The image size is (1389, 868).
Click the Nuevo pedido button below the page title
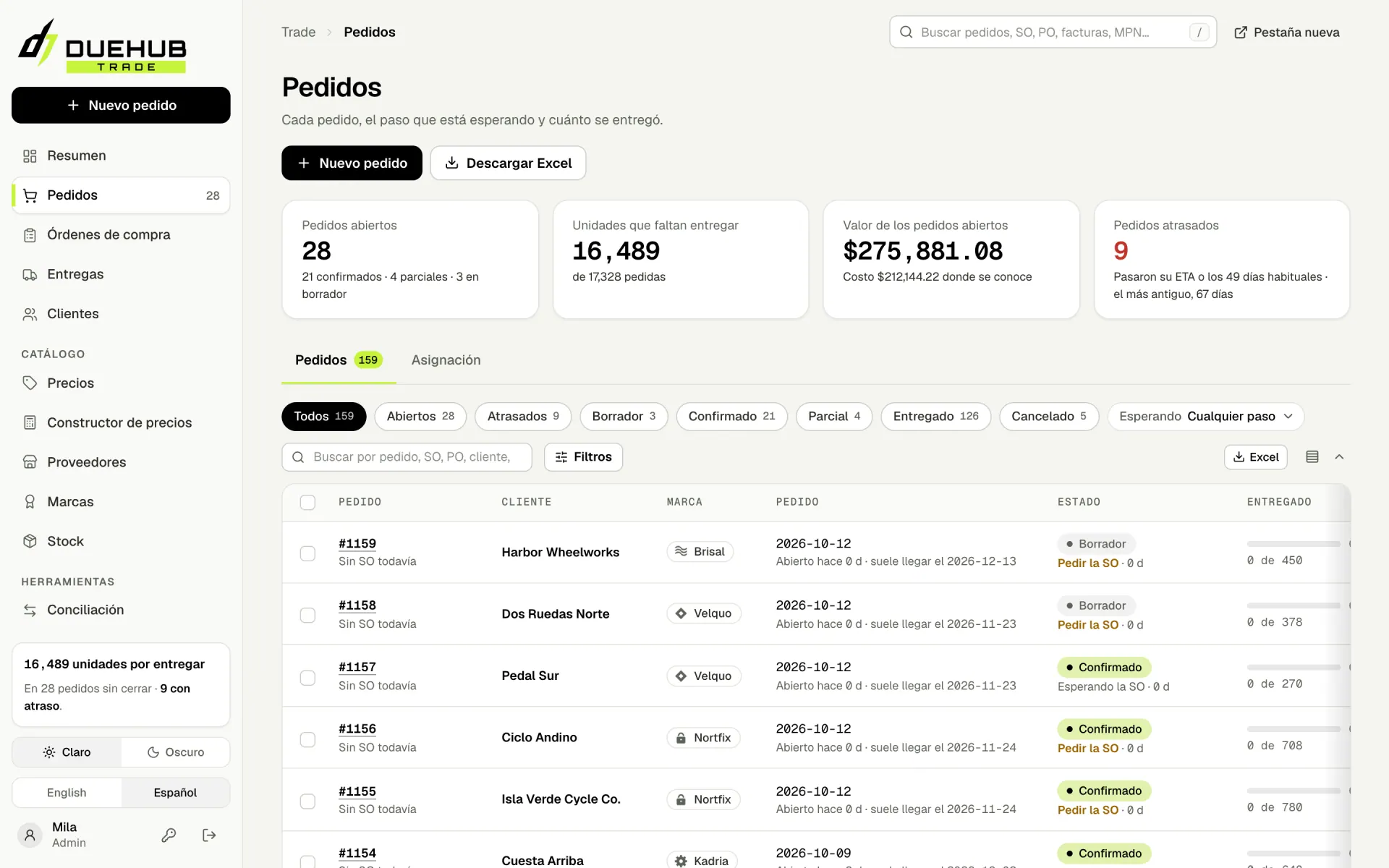(352, 163)
